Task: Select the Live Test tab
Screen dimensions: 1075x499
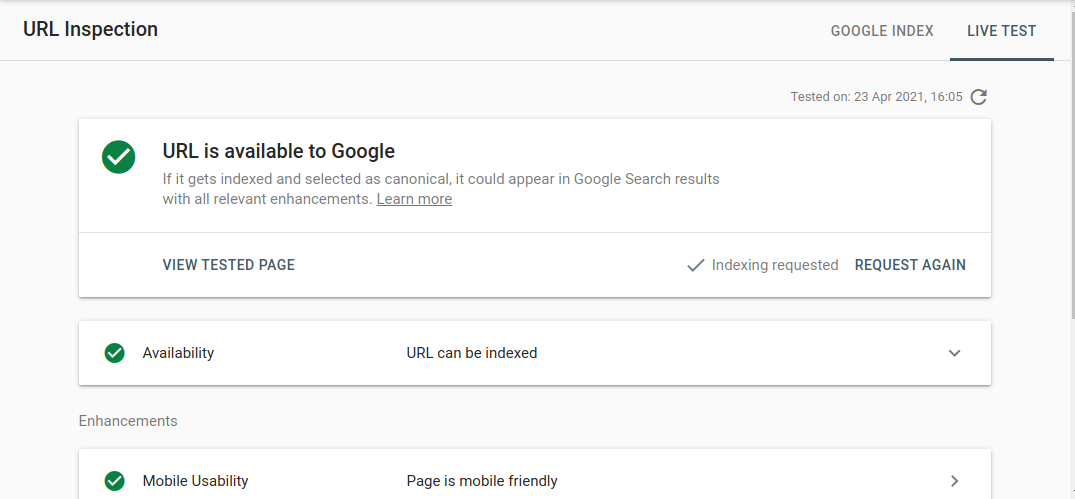Action: pyautogui.click(x=1002, y=31)
